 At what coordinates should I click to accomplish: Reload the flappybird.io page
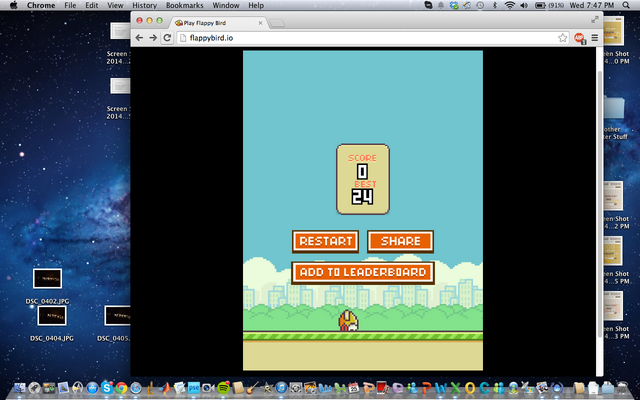167,38
